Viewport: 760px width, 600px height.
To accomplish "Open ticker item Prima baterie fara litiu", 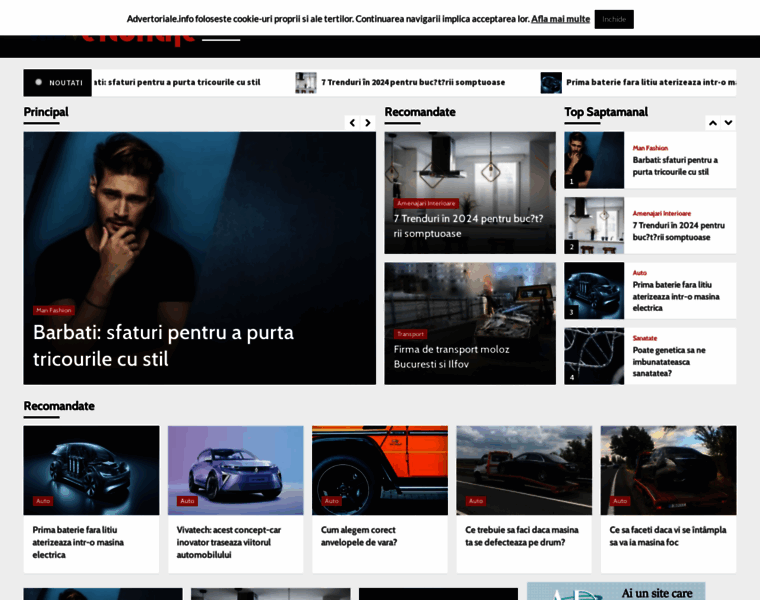I will pyautogui.click(x=651, y=82).
